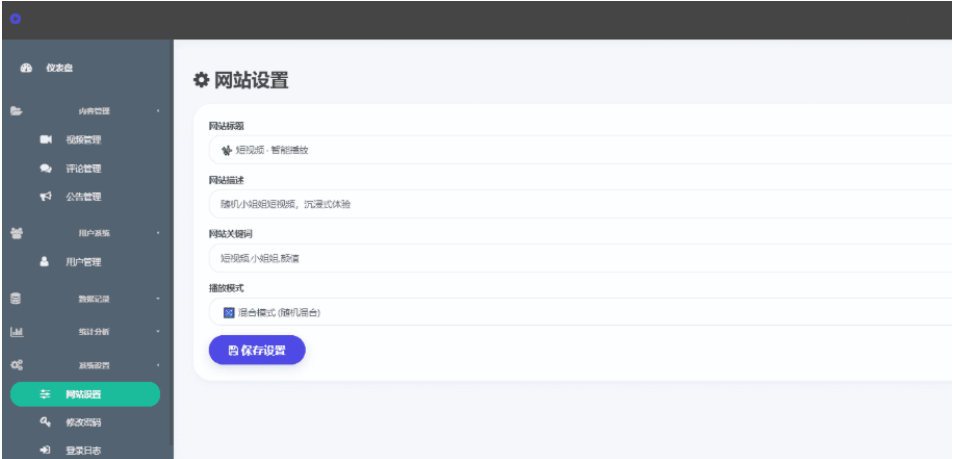
Task: Open 视频管理 via its camera icon
Action: coord(46,140)
